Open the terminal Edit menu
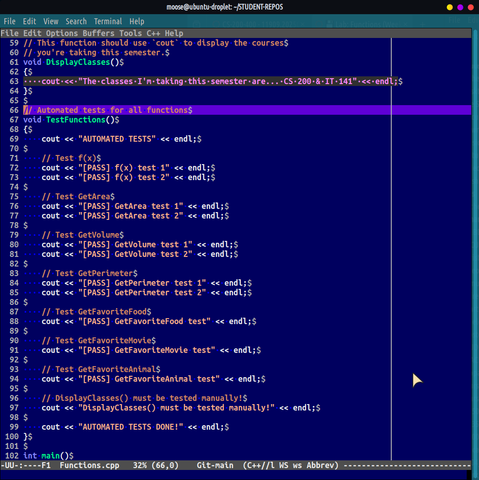 pos(29,21)
